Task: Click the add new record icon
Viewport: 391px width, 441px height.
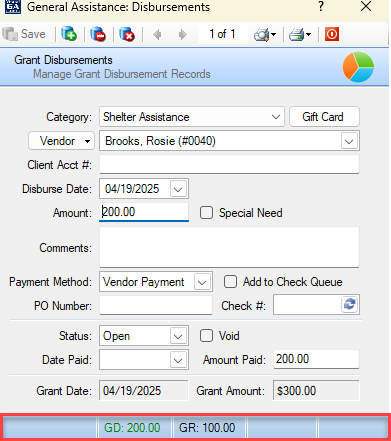Action: point(69,34)
